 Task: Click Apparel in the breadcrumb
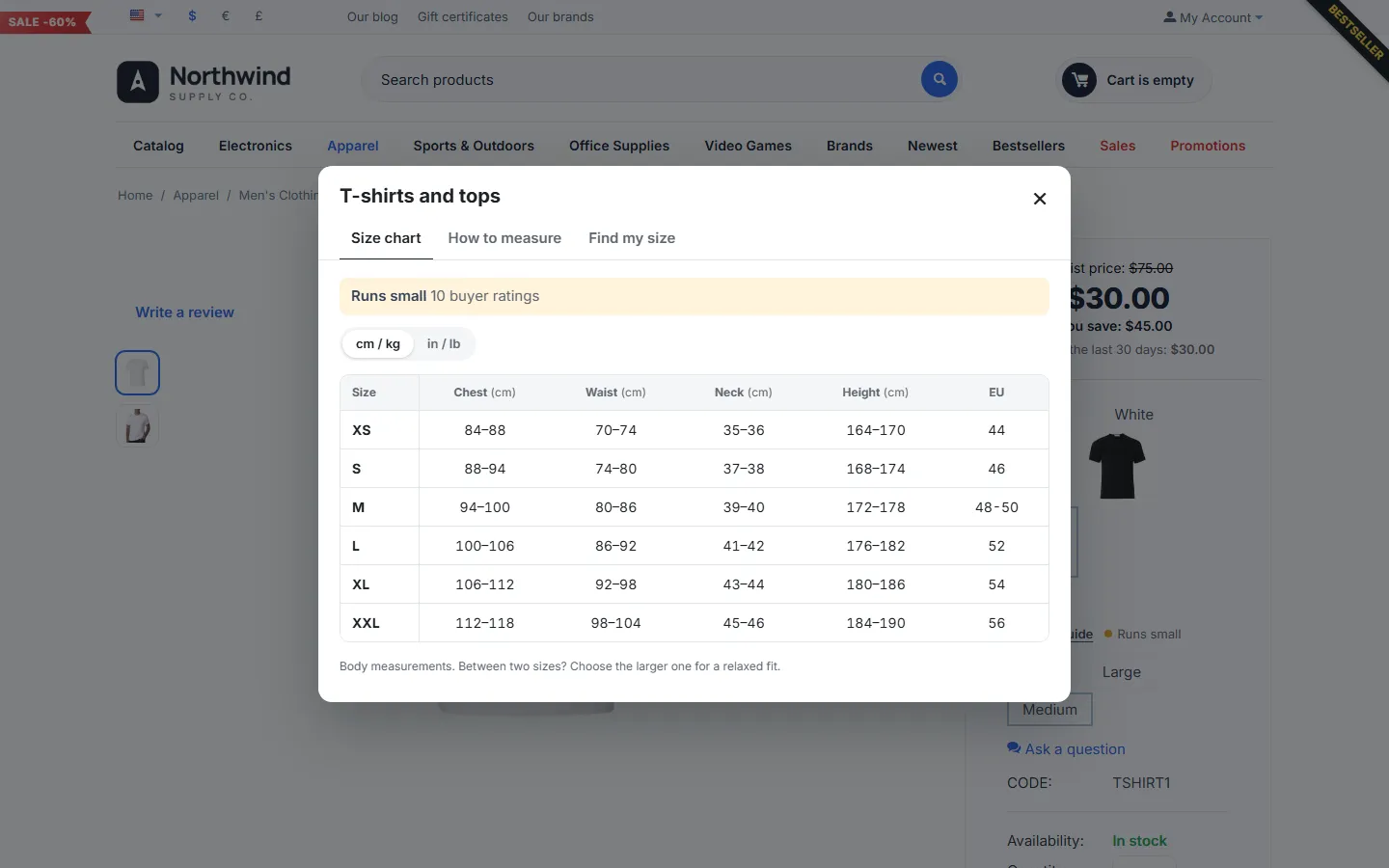pyautogui.click(x=196, y=195)
